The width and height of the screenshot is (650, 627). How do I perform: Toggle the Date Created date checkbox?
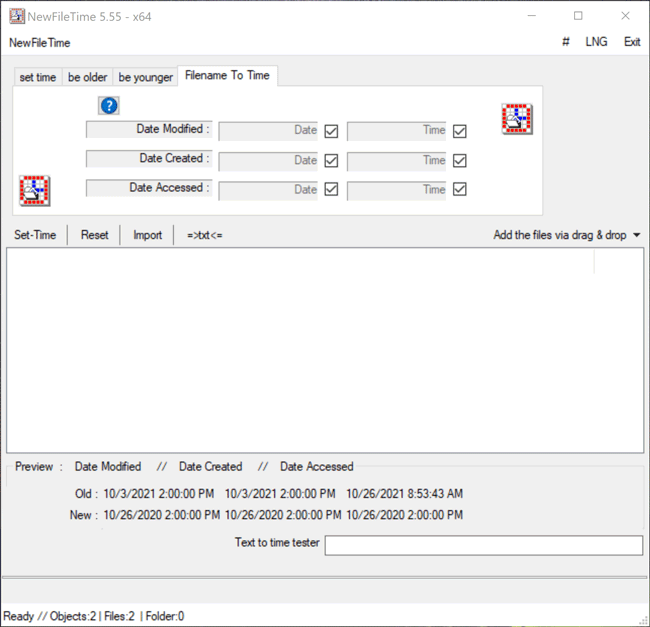point(331,160)
